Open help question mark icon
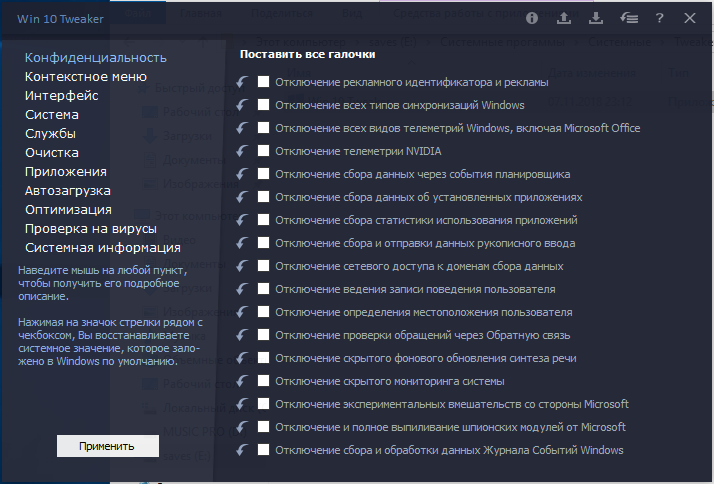The height and width of the screenshot is (484, 714). pos(659,18)
